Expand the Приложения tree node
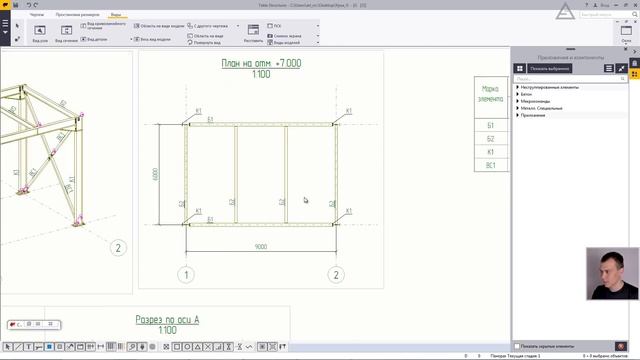640x360 pixels. (x=518, y=115)
